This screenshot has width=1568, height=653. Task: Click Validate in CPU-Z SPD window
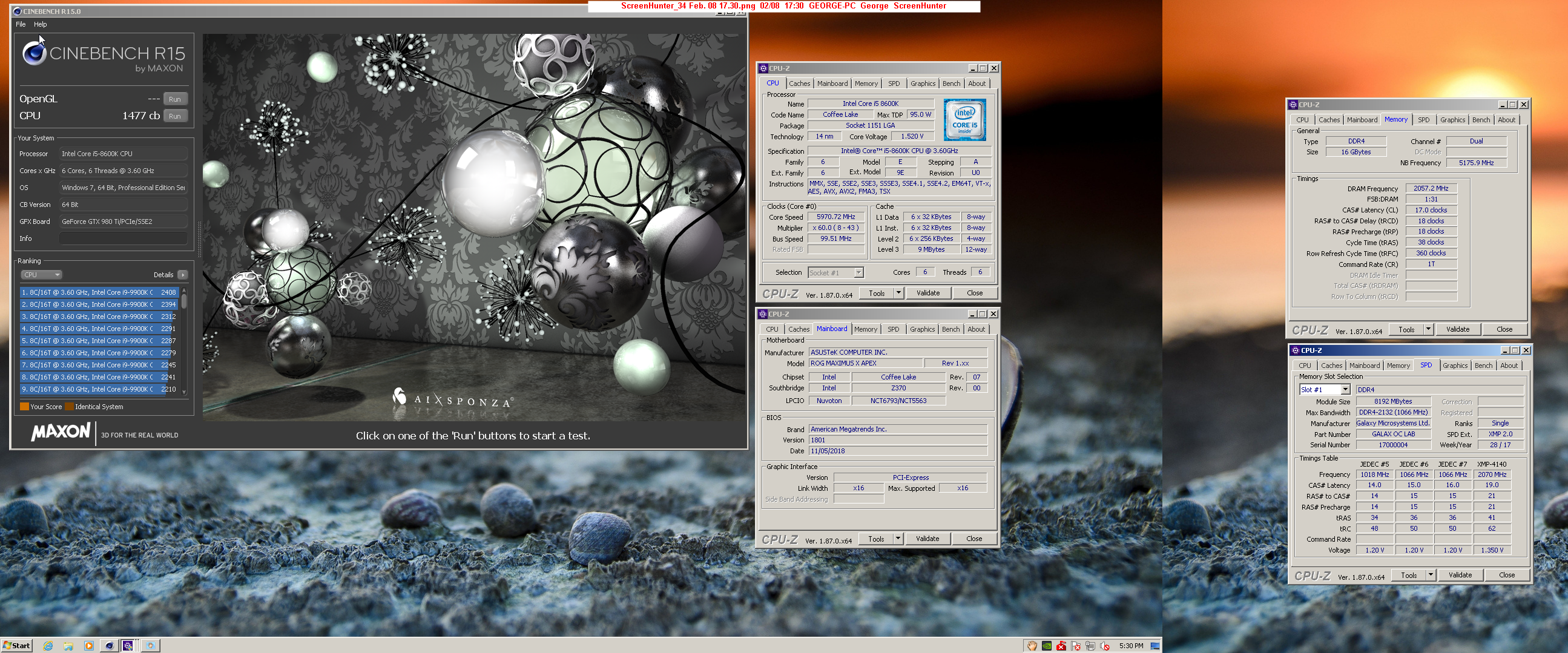1460,575
